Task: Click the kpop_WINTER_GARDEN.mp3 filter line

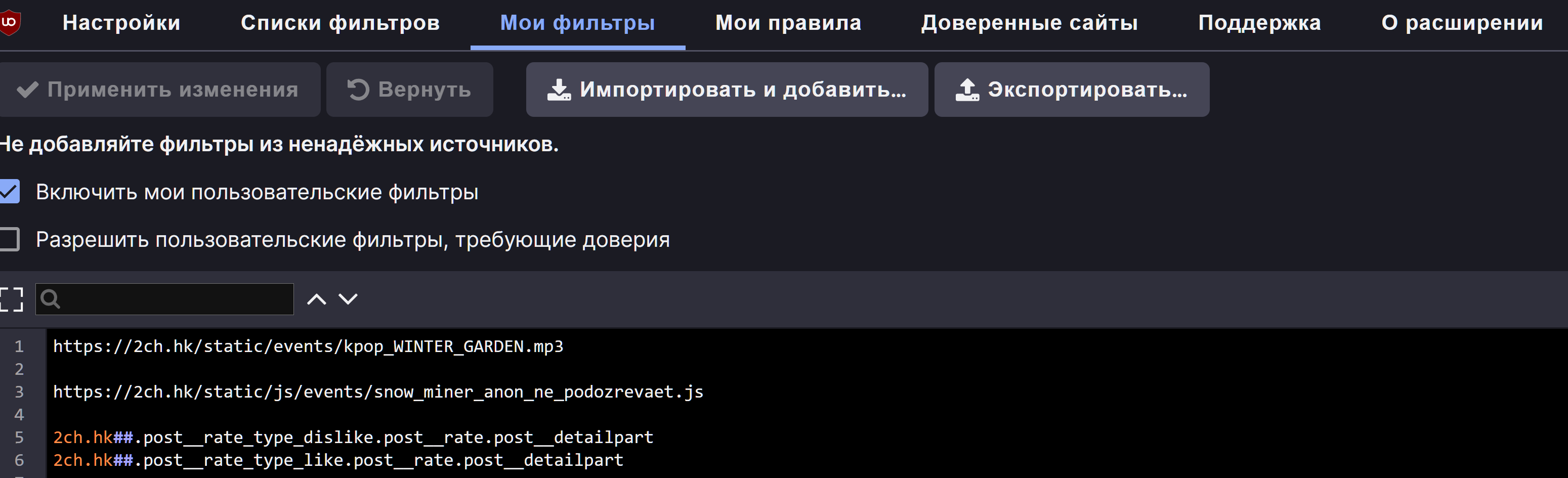Action: tap(308, 346)
